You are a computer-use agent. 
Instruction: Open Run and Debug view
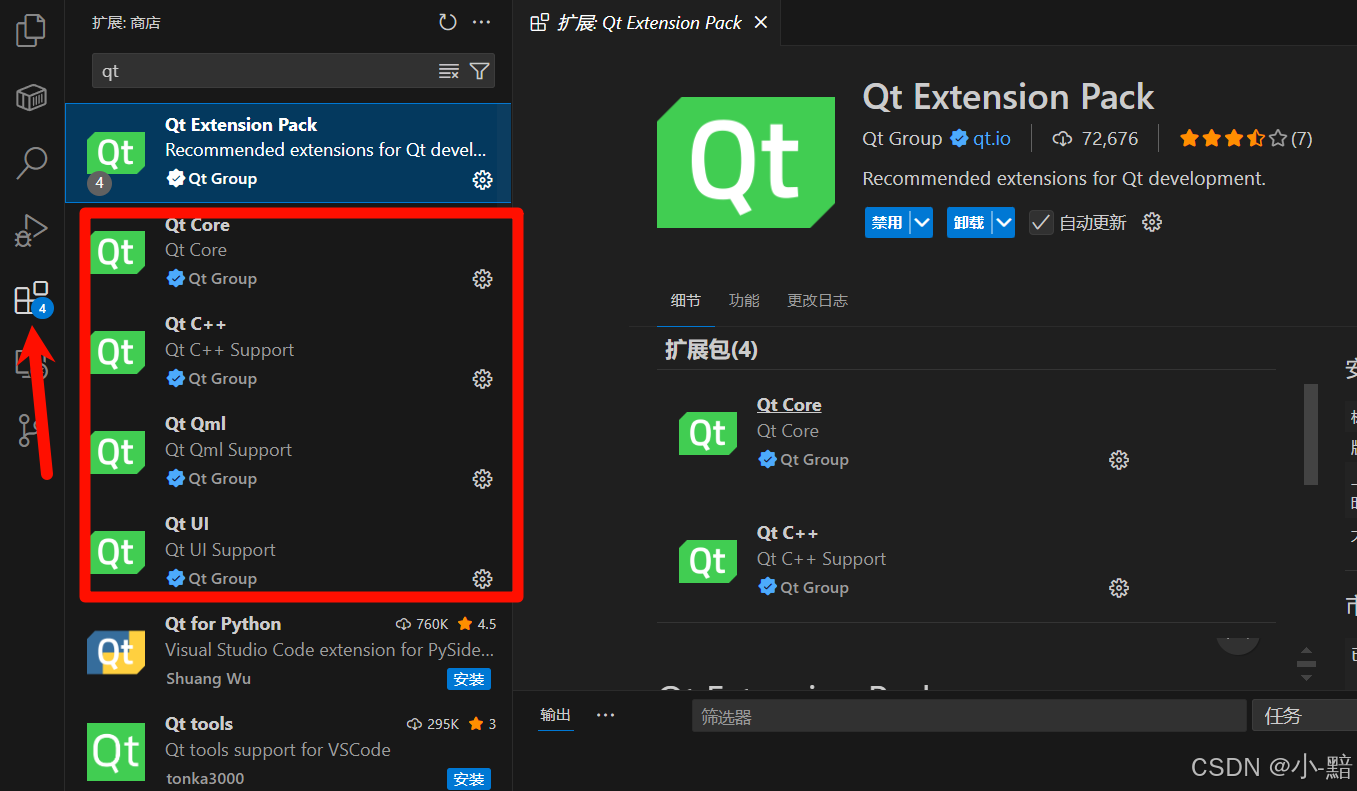point(31,230)
